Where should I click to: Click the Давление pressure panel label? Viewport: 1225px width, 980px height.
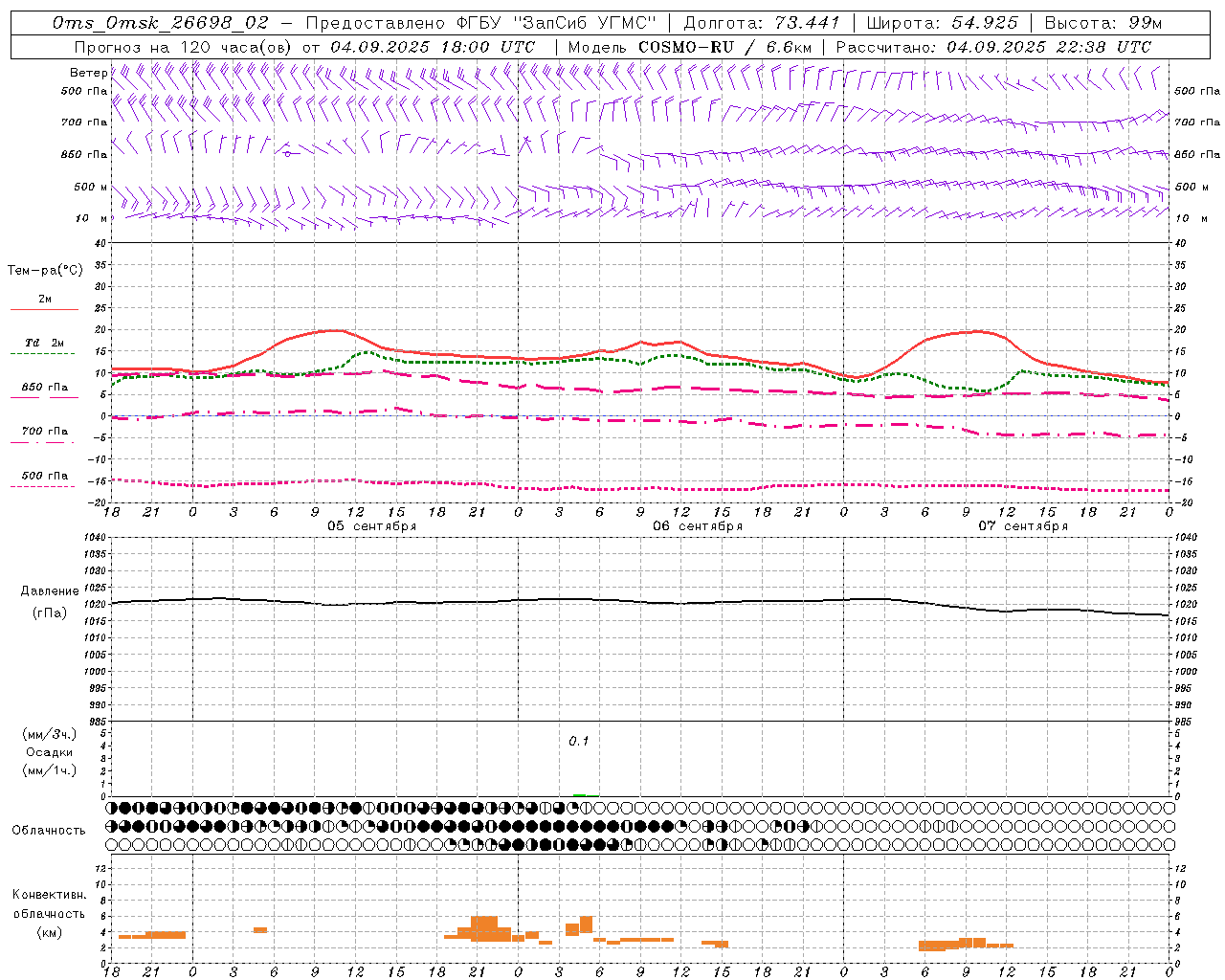coord(48,591)
